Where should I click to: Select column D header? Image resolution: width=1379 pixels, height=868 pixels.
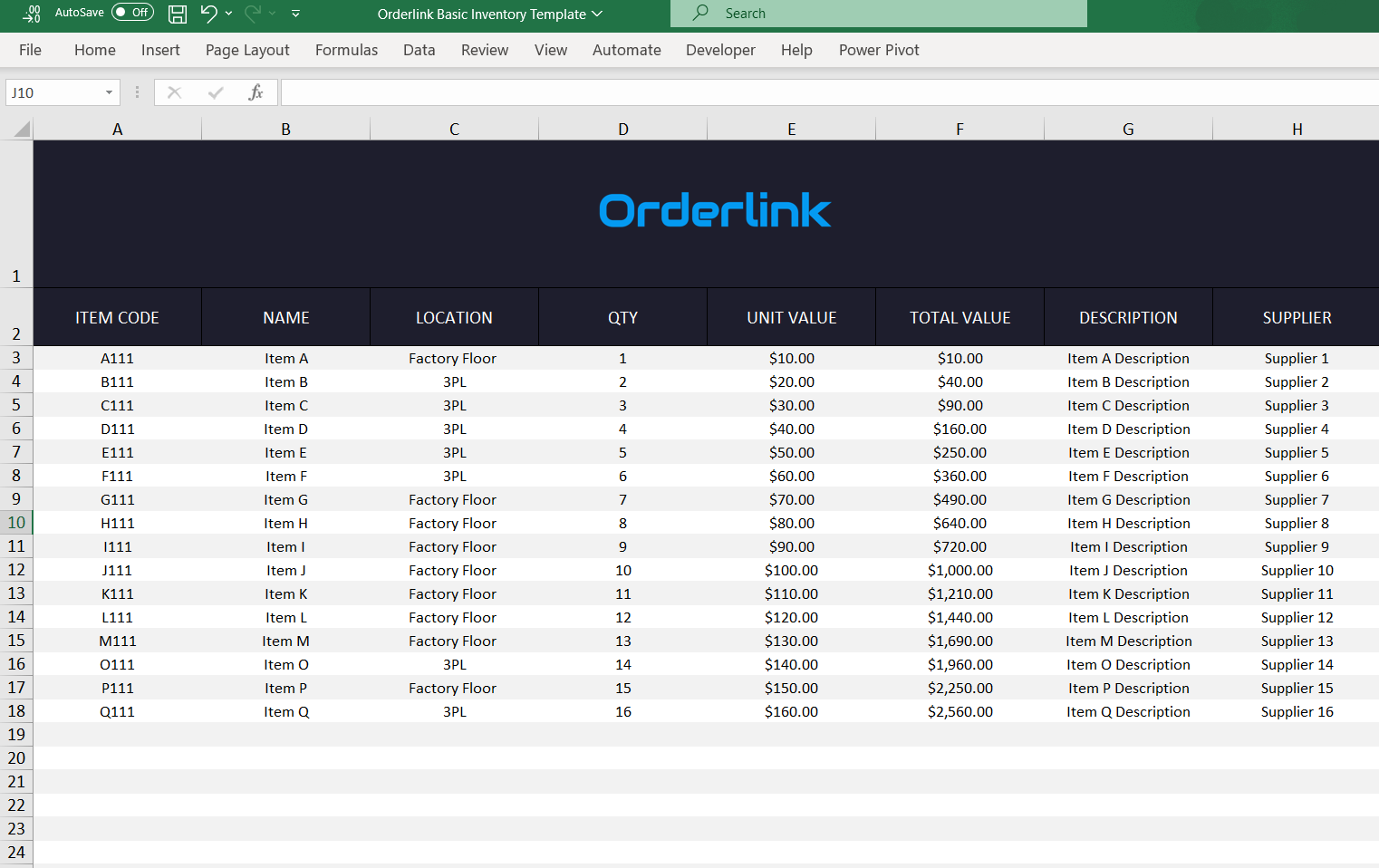coord(622,130)
